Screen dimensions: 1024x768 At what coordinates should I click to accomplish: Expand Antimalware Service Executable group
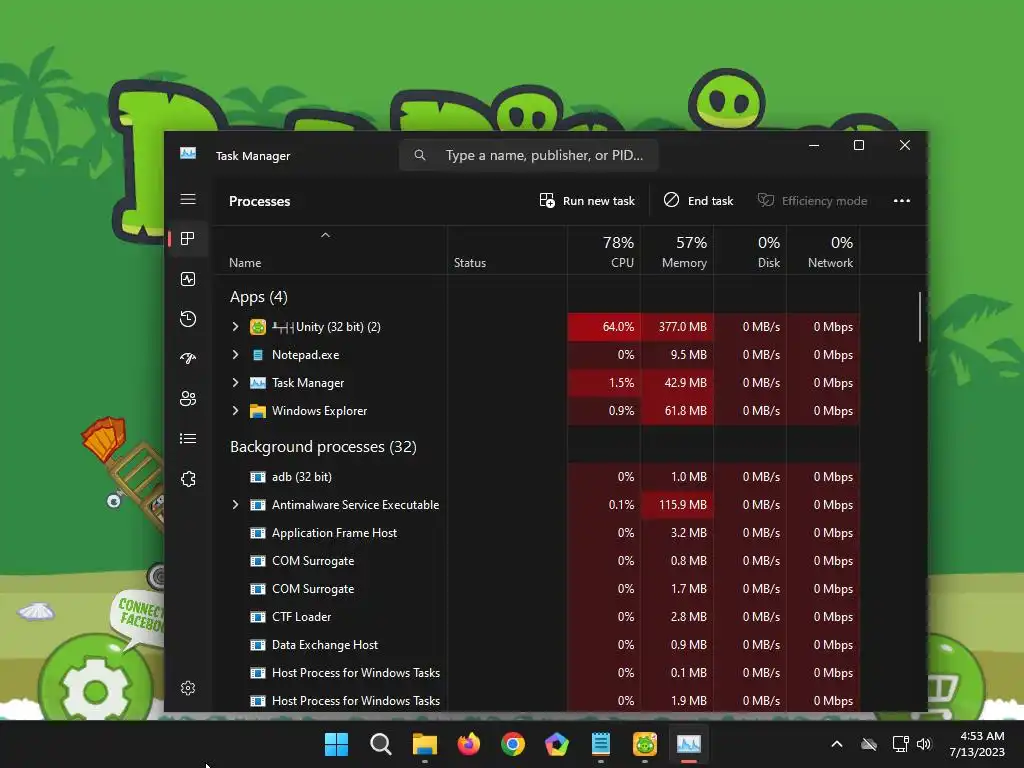(235, 505)
